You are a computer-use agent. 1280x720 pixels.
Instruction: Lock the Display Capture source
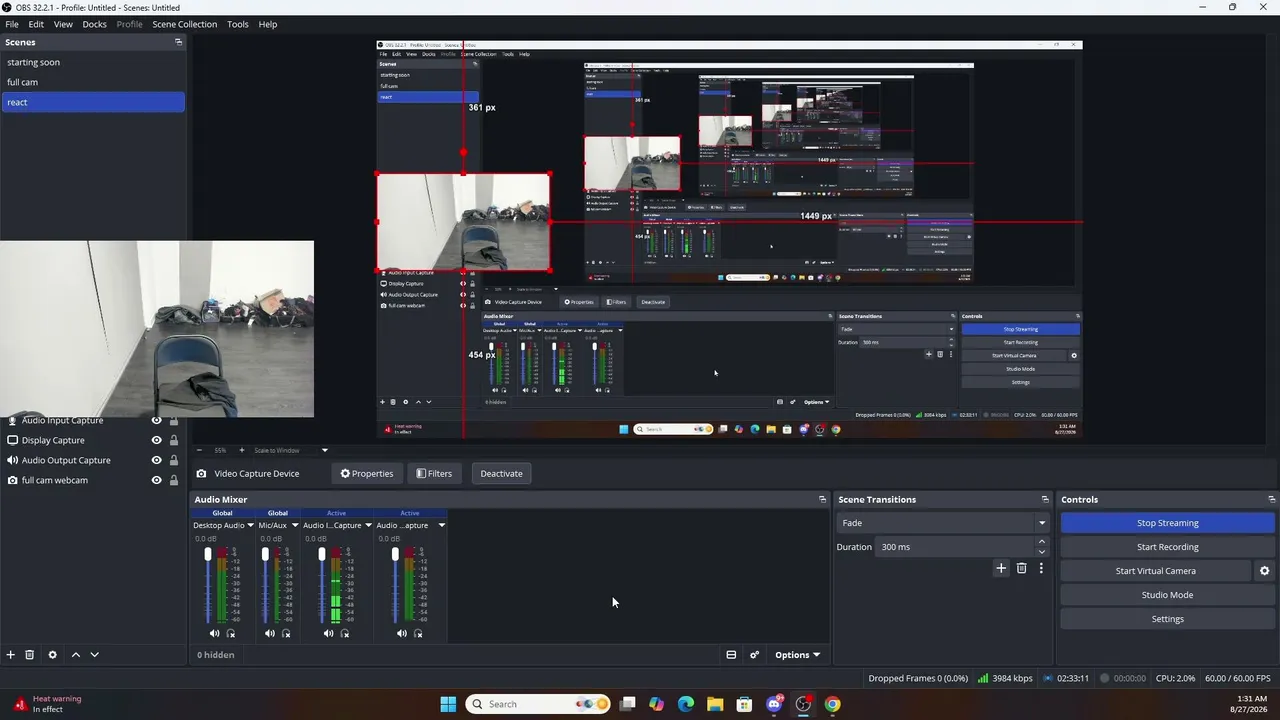coord(174,440)
